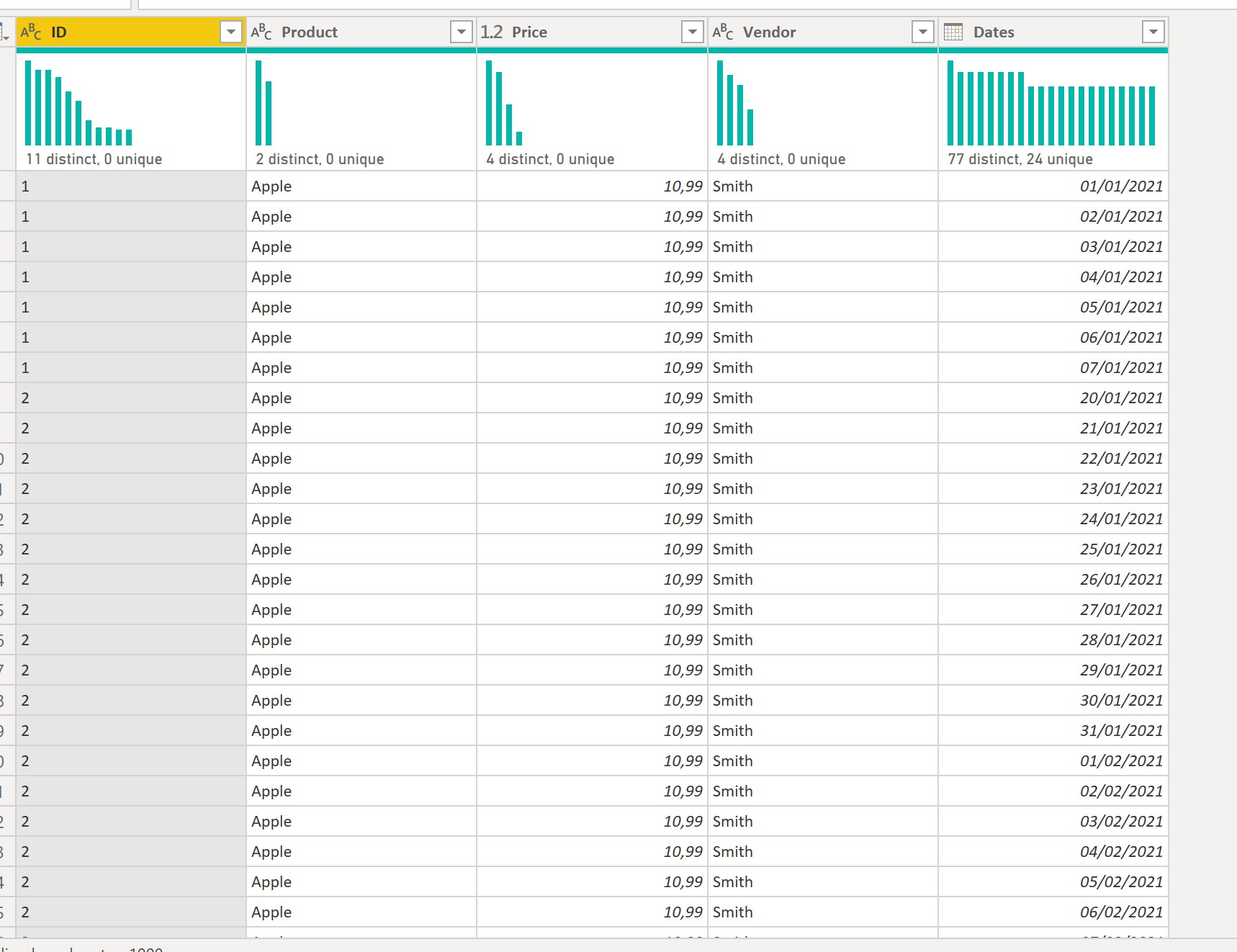The height and width of the screenshot is (952, 1237).
Task: Select the date cell 20/01/2021
Action: pyautogui.click(x=1053, y=398)
